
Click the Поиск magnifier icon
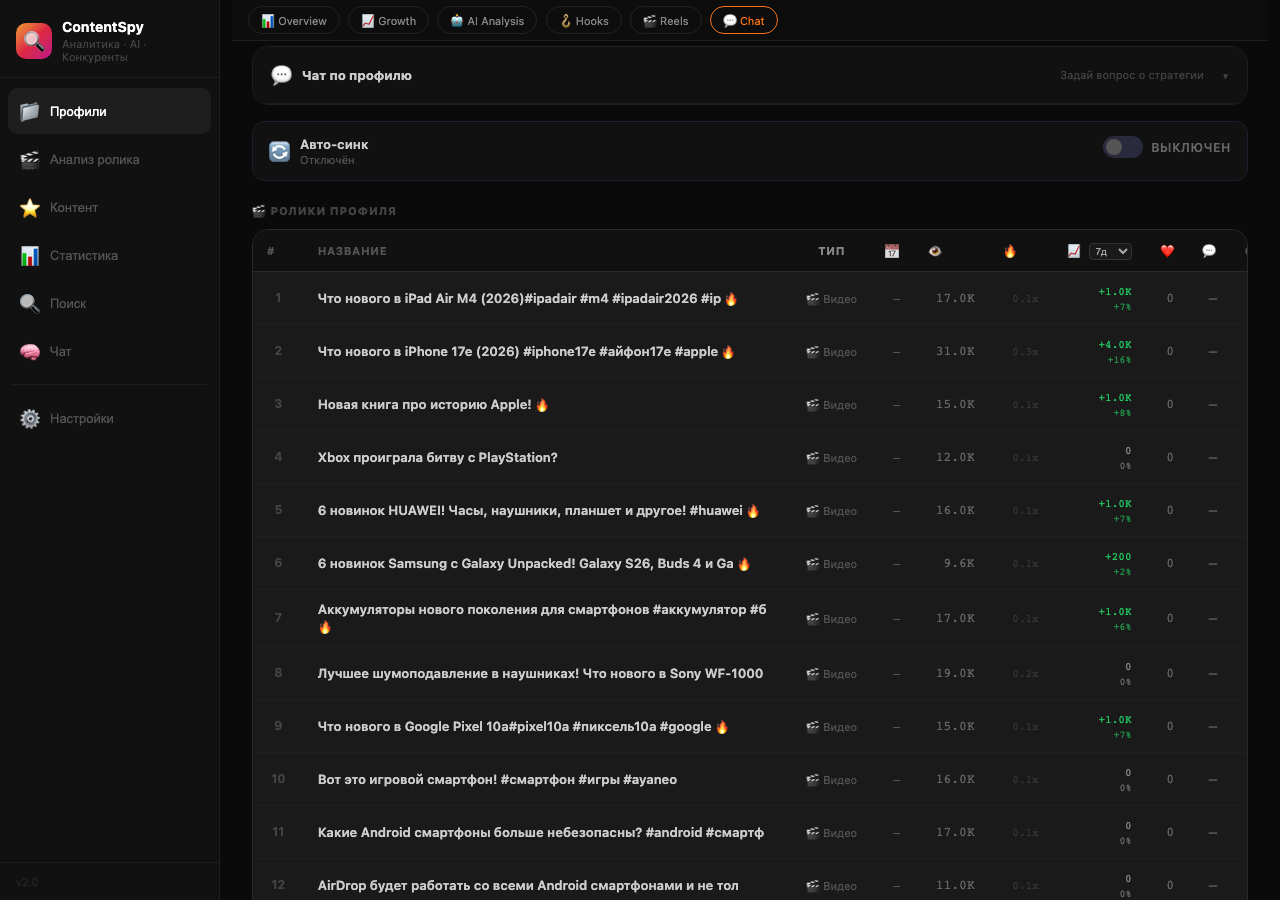(29, 303)
